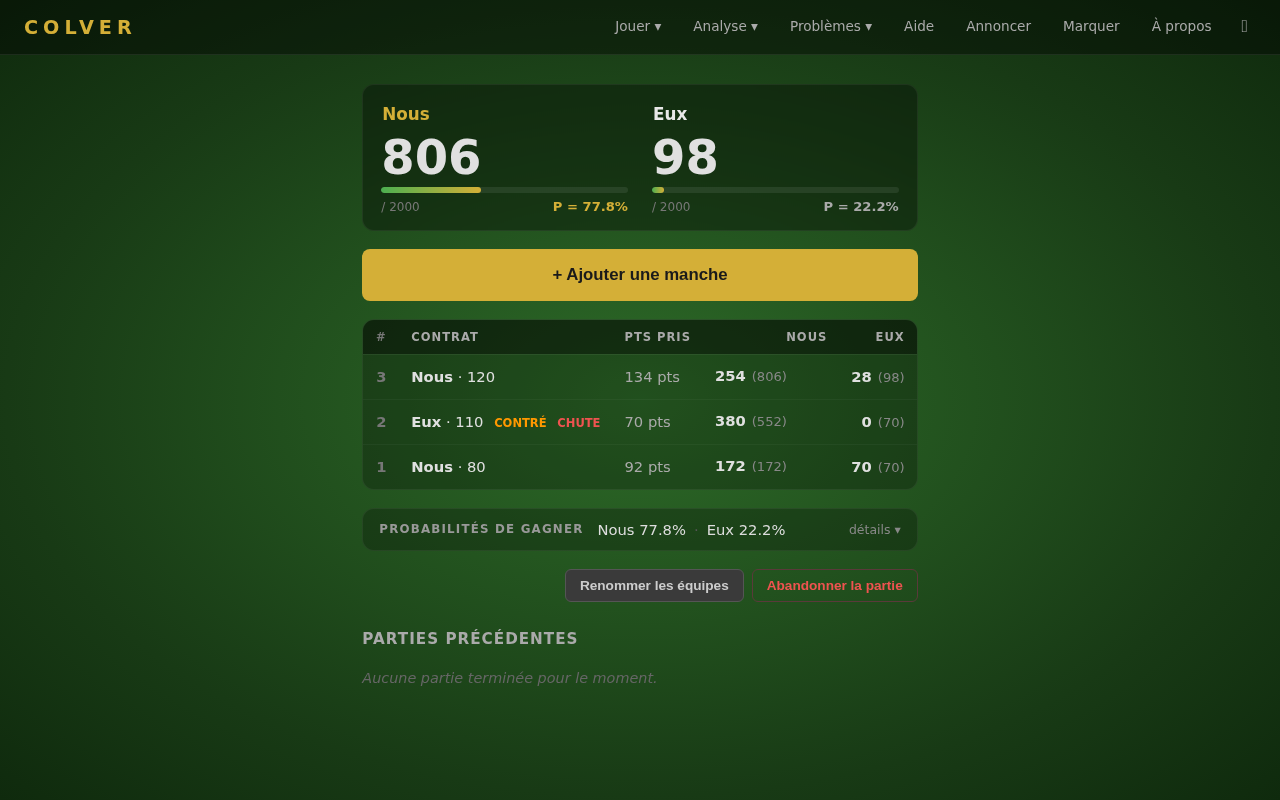This screenshot has width=1280, height=800.
Task: Click P = 22.2% label
Action: coord(861,207)
